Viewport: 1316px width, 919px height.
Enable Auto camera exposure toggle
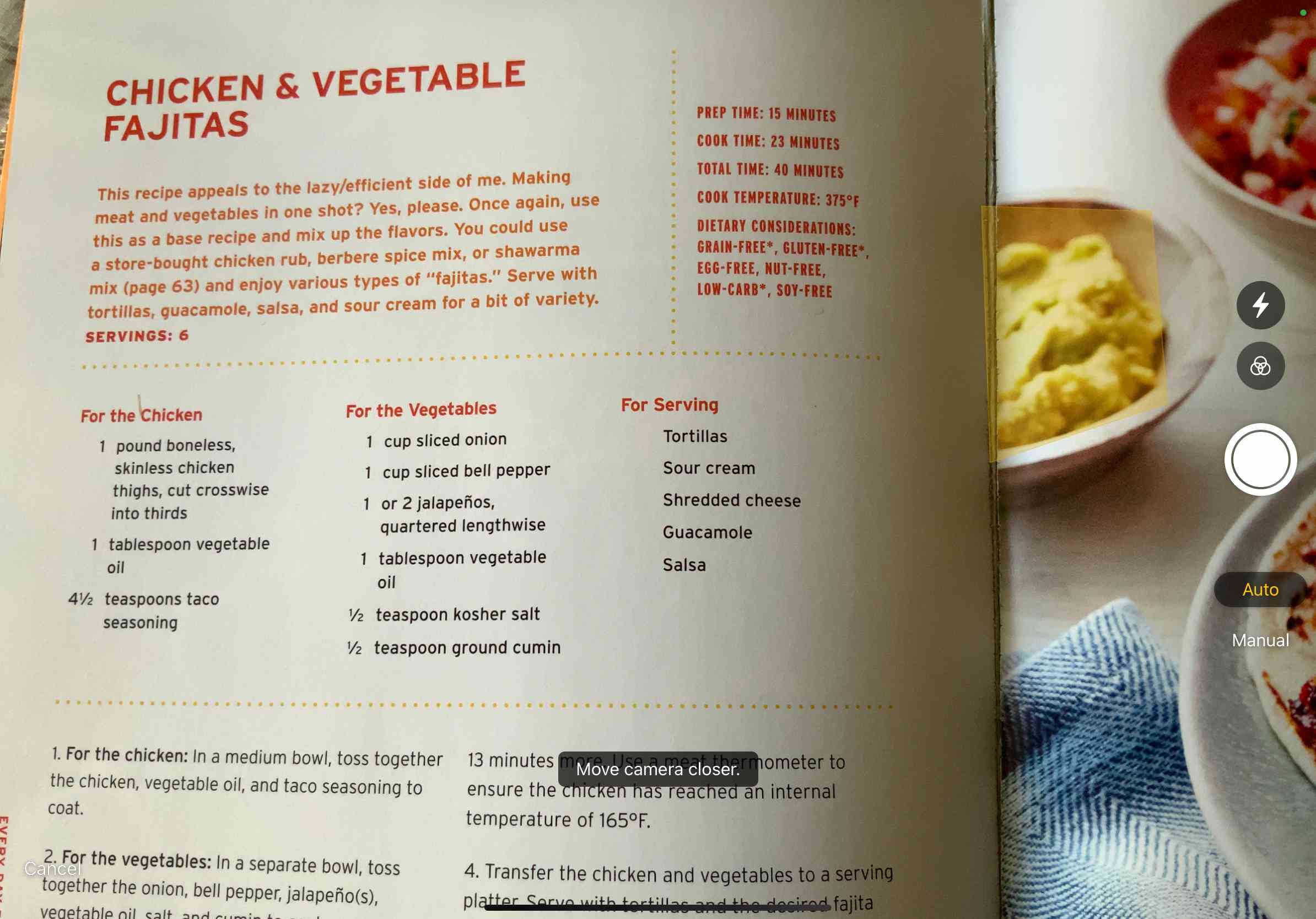(1258, 589)
